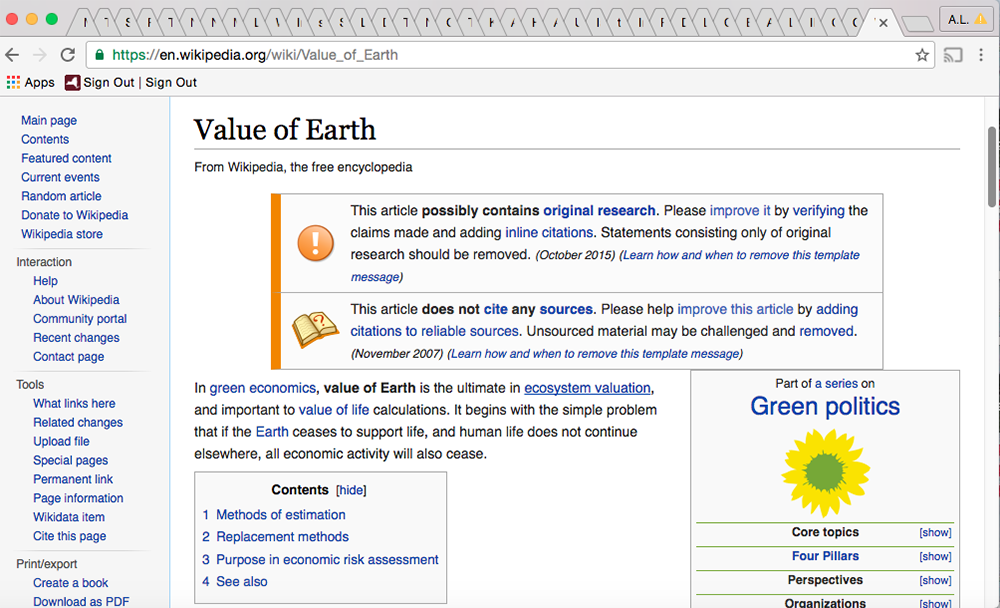Viewport: 1000px width, 608px height.
Task: Follow the ecosystem valuation link
Action: pyautogui.click(x=587, y=388)
